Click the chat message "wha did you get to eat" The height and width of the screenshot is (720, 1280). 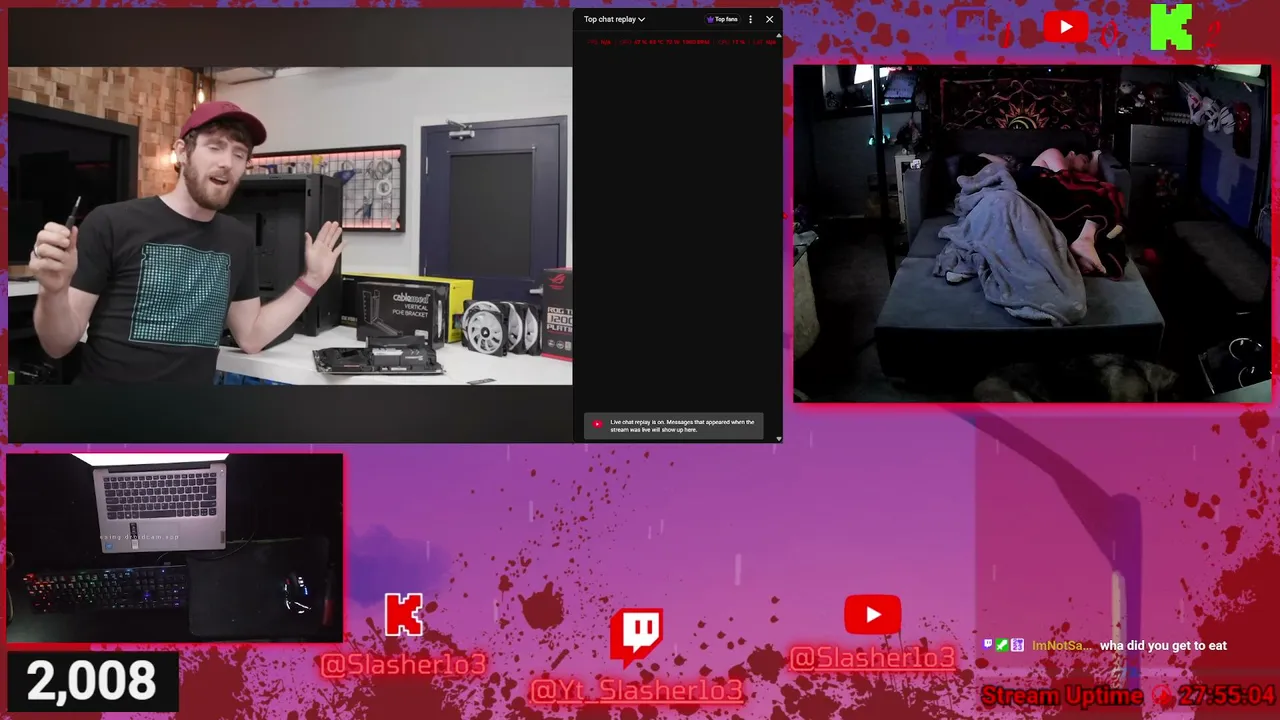coord(1163,646)
